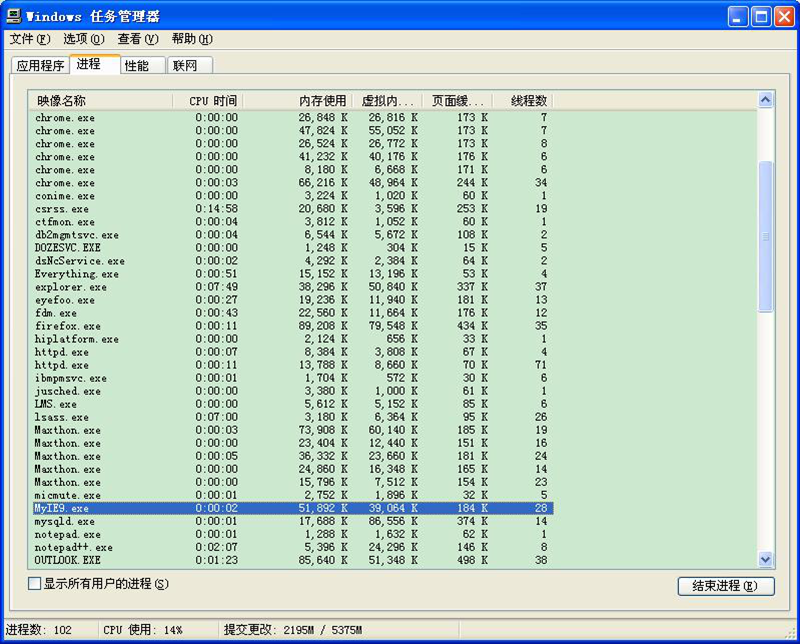Switch to the 性能 tab

[143, 65]
